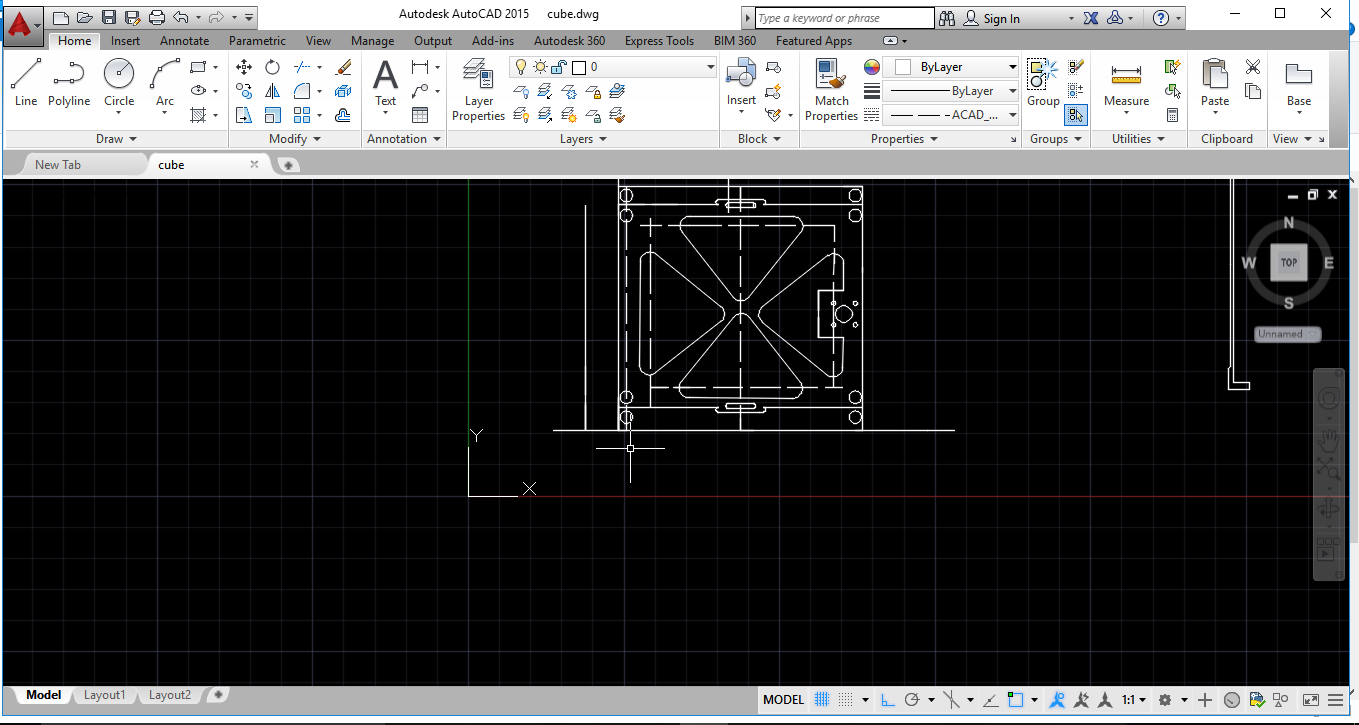Click Match Properties tool
Viewport: 1359px width, 725px height.
831,90
